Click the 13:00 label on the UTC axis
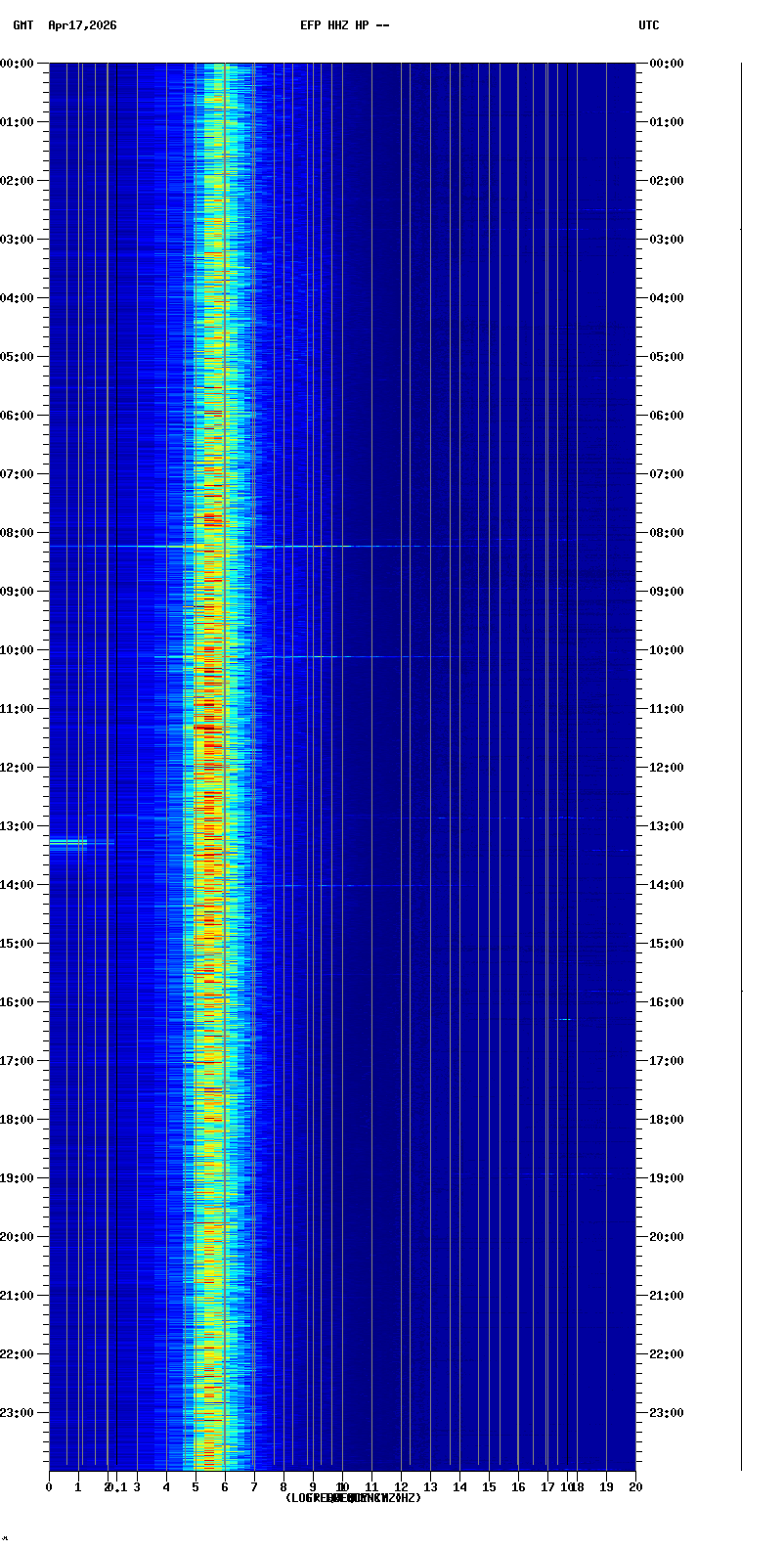784x1549 pixels. (666, 826)
